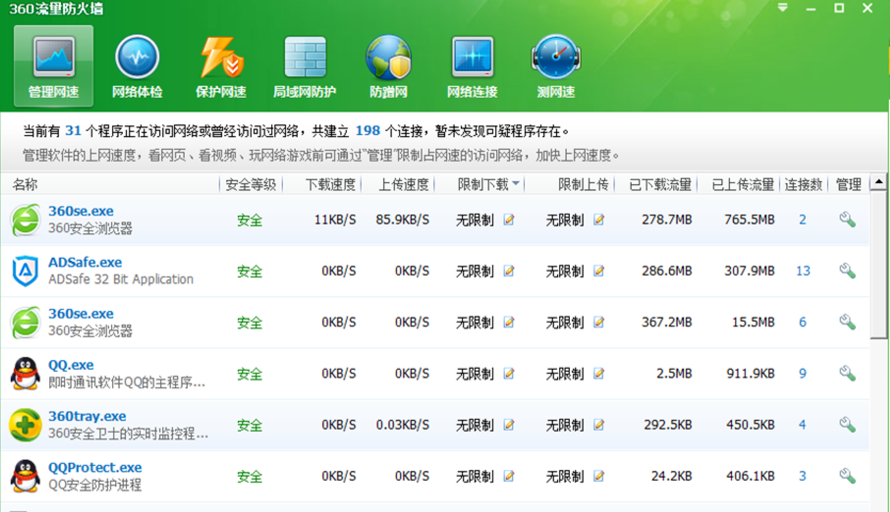
Task: Open manage wrench for QQProtect.exe
Action: point(847,476)
